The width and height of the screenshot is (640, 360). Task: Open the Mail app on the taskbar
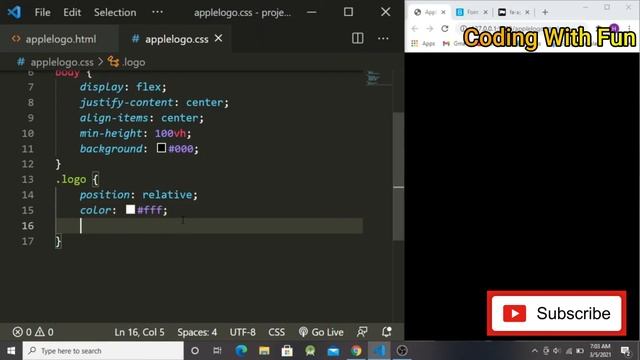coord(333,351)
